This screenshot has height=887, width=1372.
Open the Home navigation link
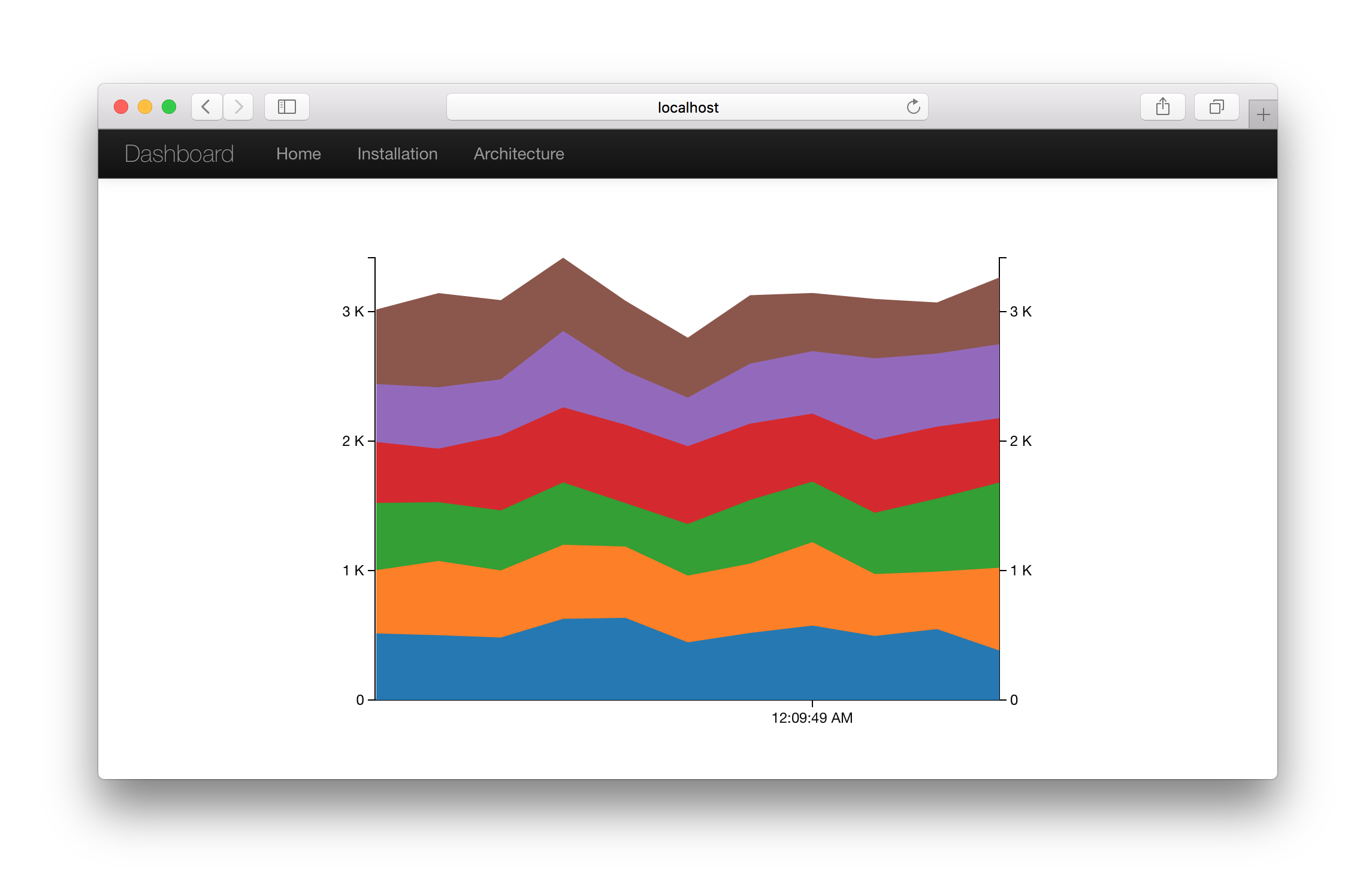pyautogui.click(x=298, y=154)
